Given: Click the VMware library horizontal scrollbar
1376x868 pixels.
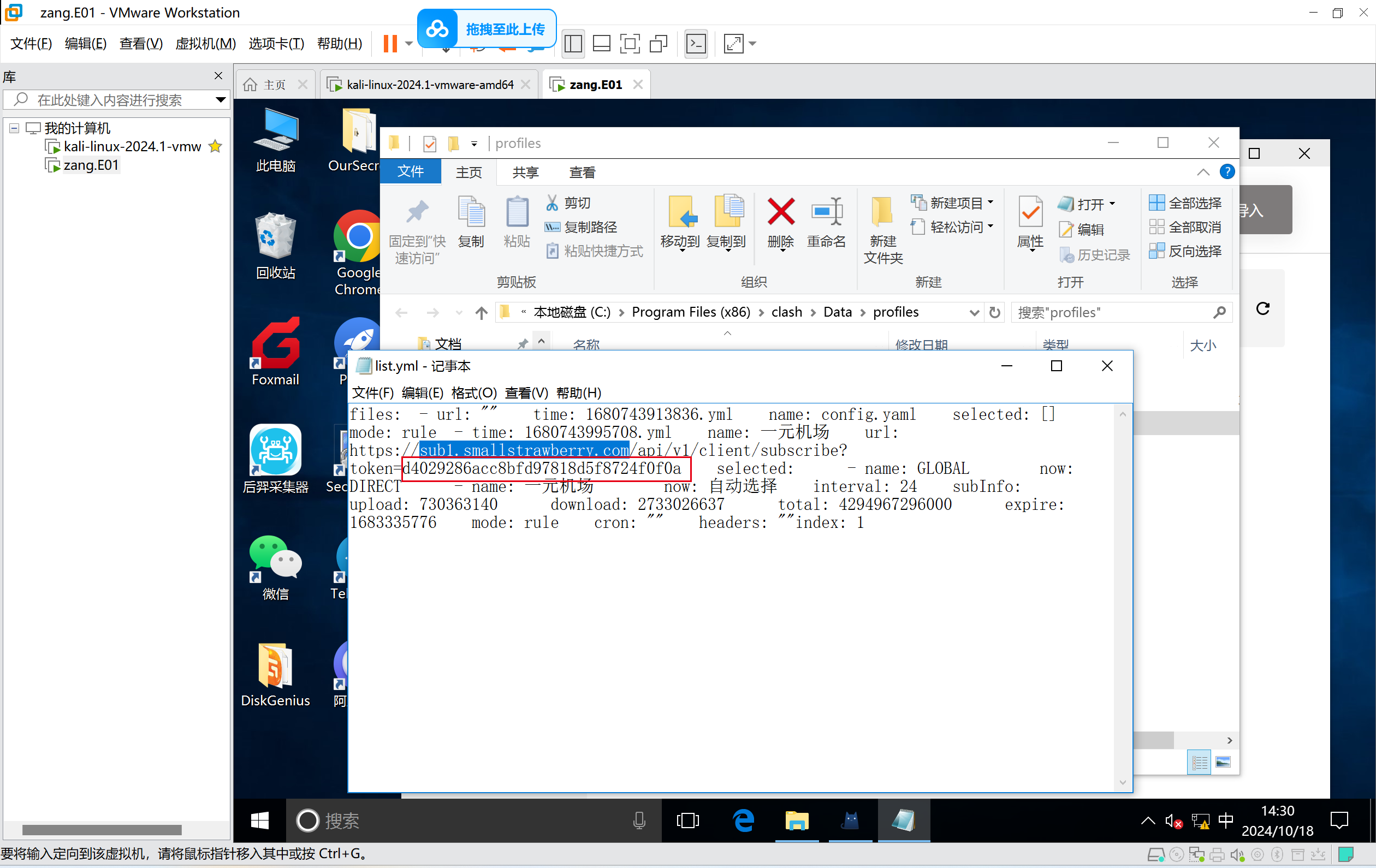Looking at the screenshot, I should pyautogui.click(x=102, y=830).
